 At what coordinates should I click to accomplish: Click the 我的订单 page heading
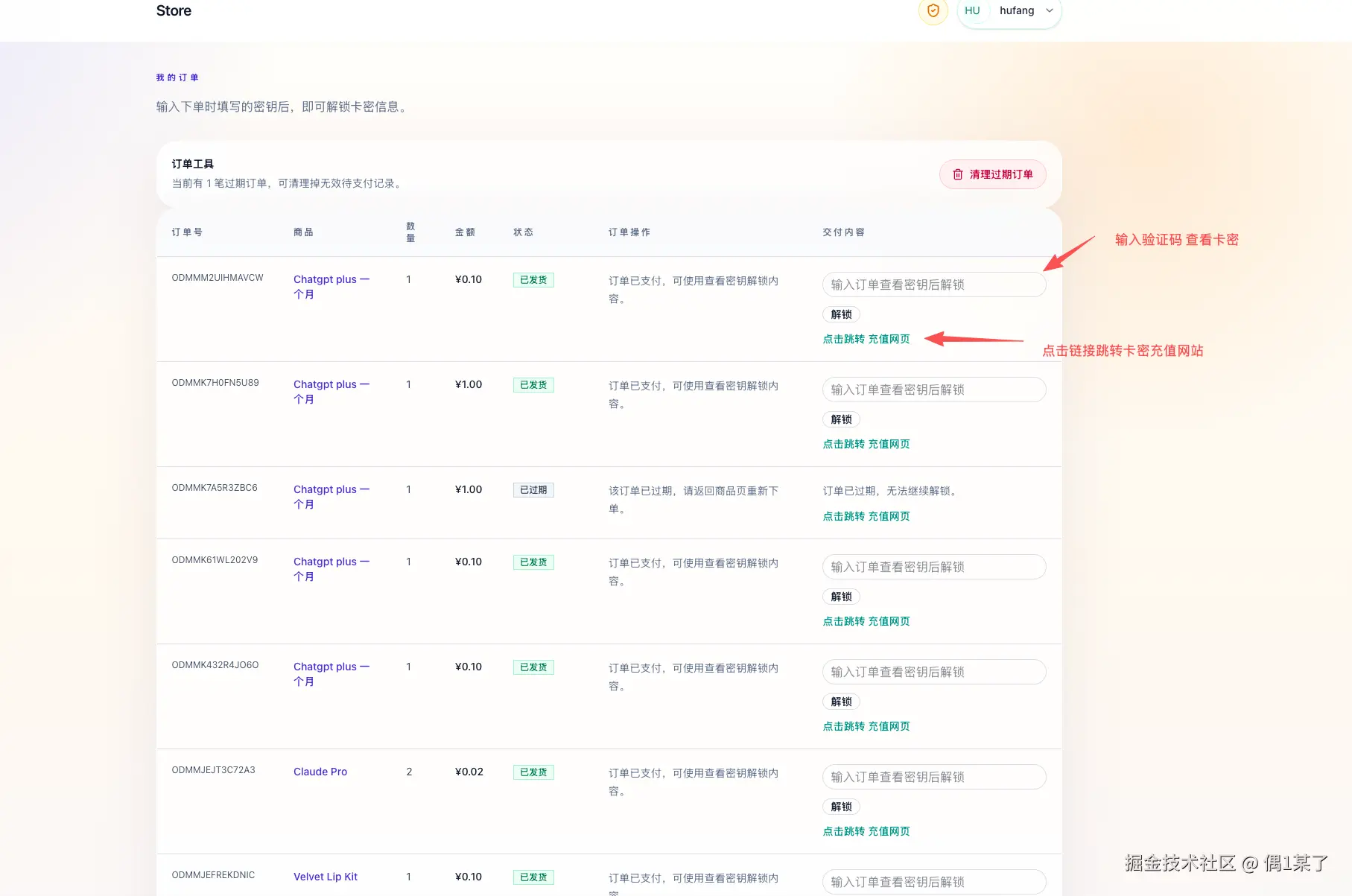177,77
